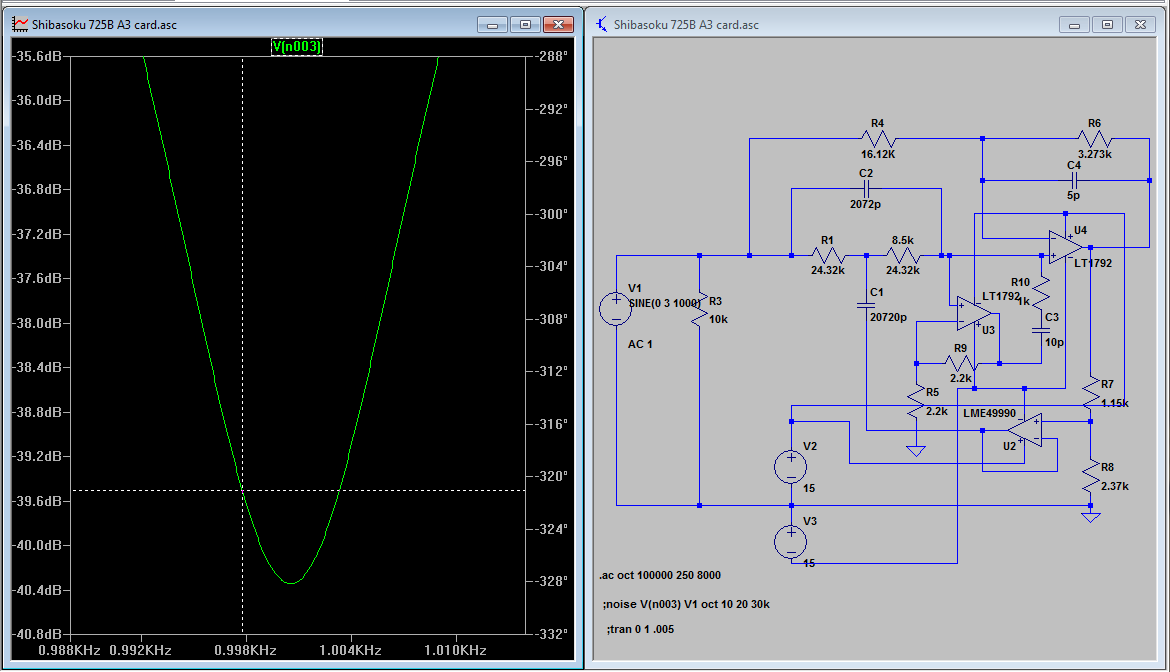Minimize the plot window
This screenshot has width=1170, height=672.
492,25
